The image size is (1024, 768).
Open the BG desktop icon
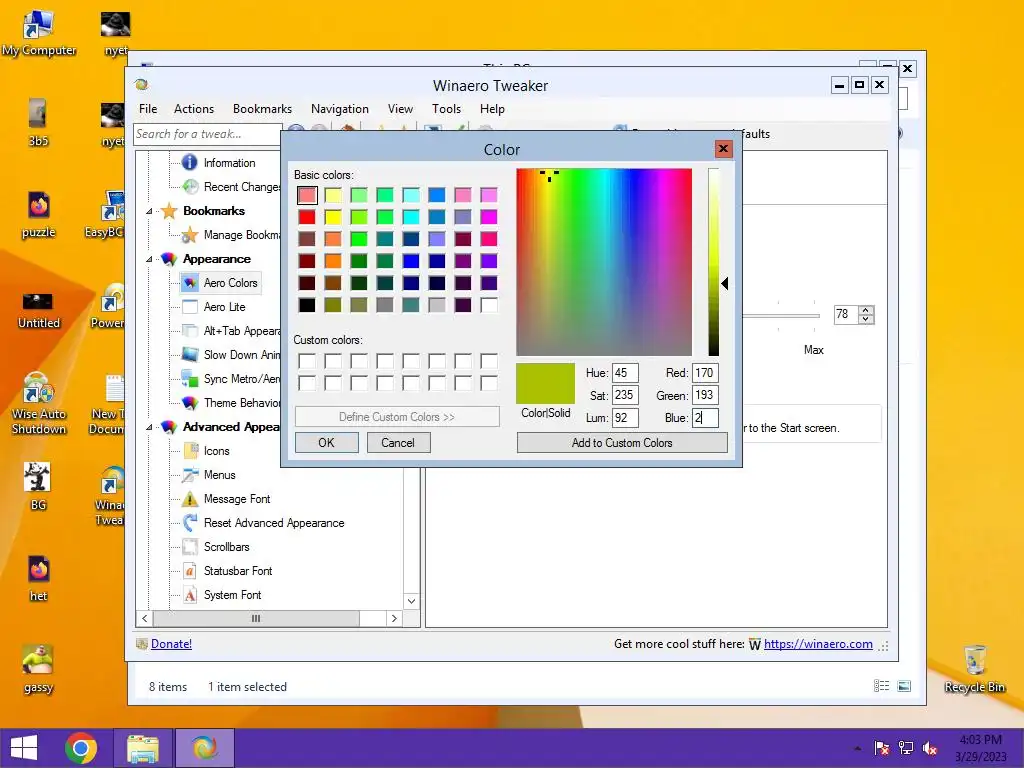[38, 486]
